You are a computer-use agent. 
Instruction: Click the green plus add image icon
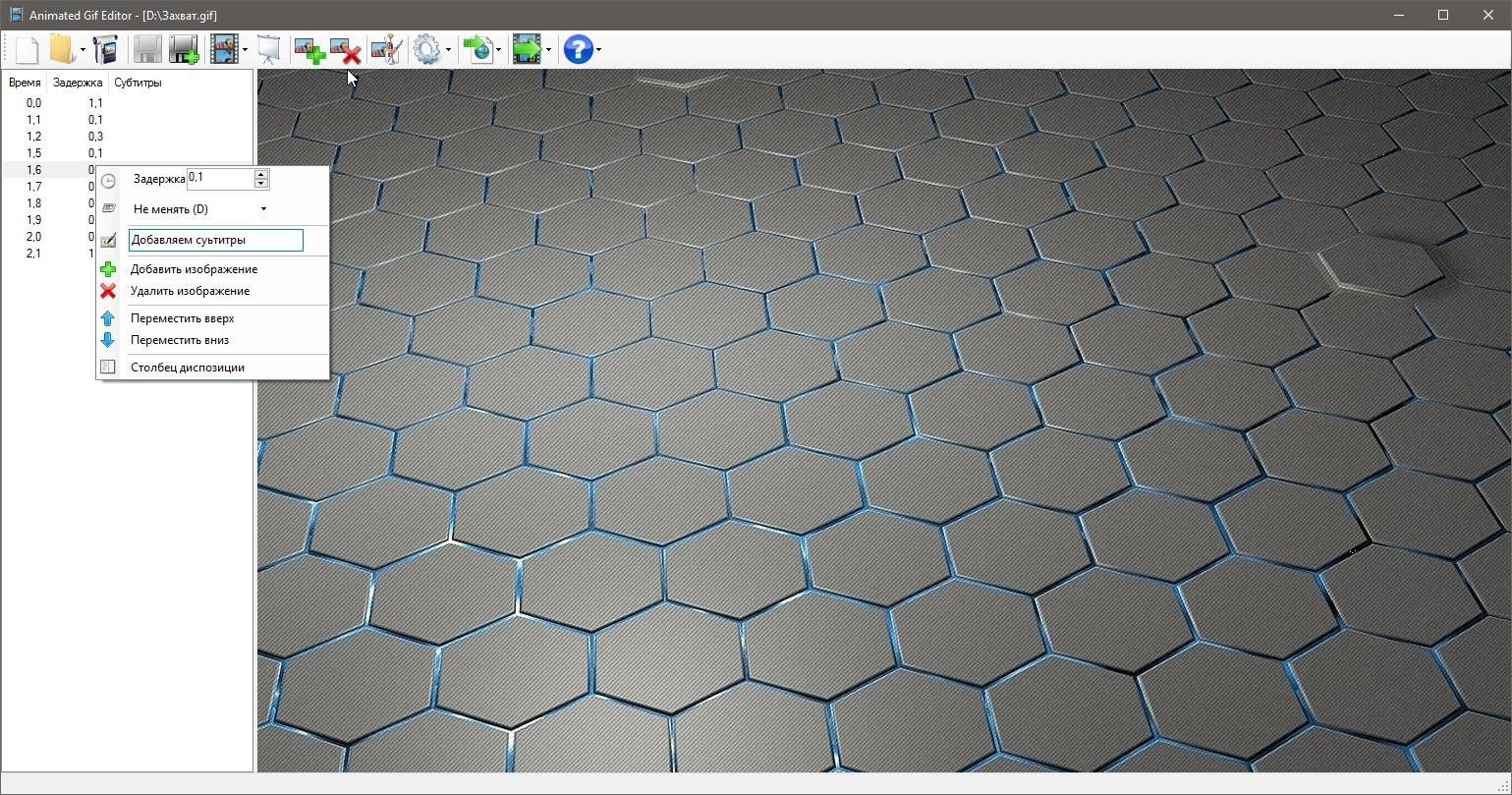109,269
